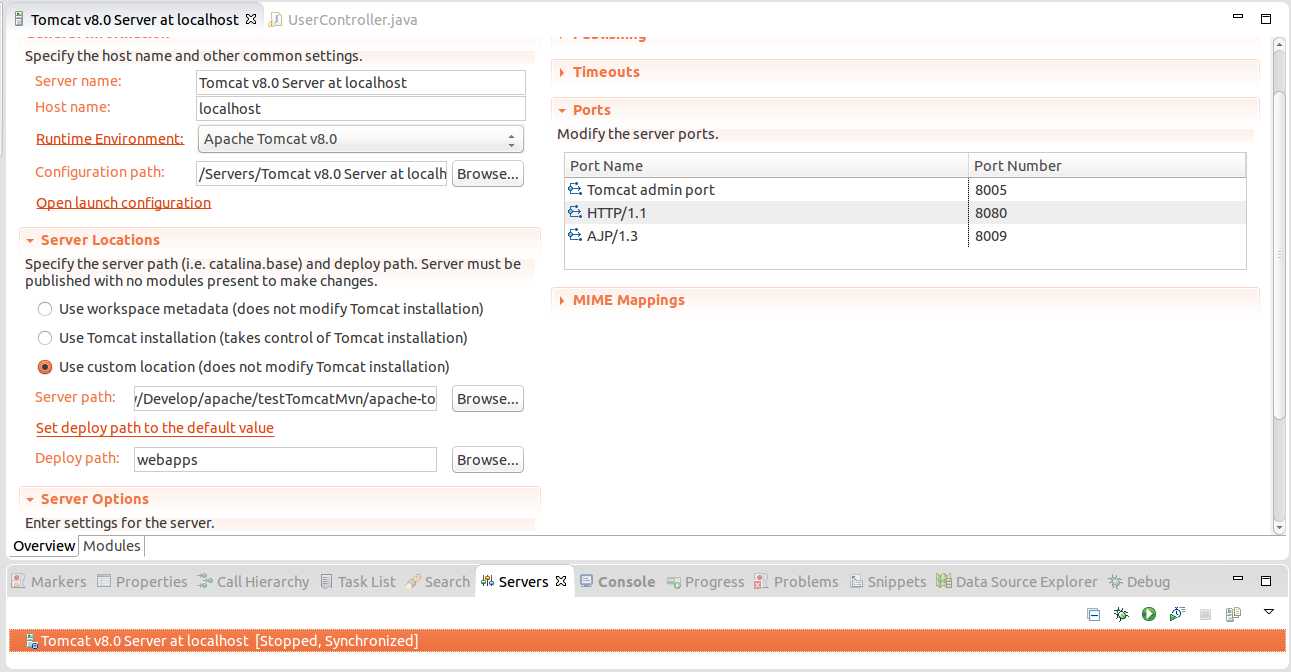The height and width of the screenshot is (672, 1291).
Task: Start the server in debug mode
Action: click(1121, 614)
